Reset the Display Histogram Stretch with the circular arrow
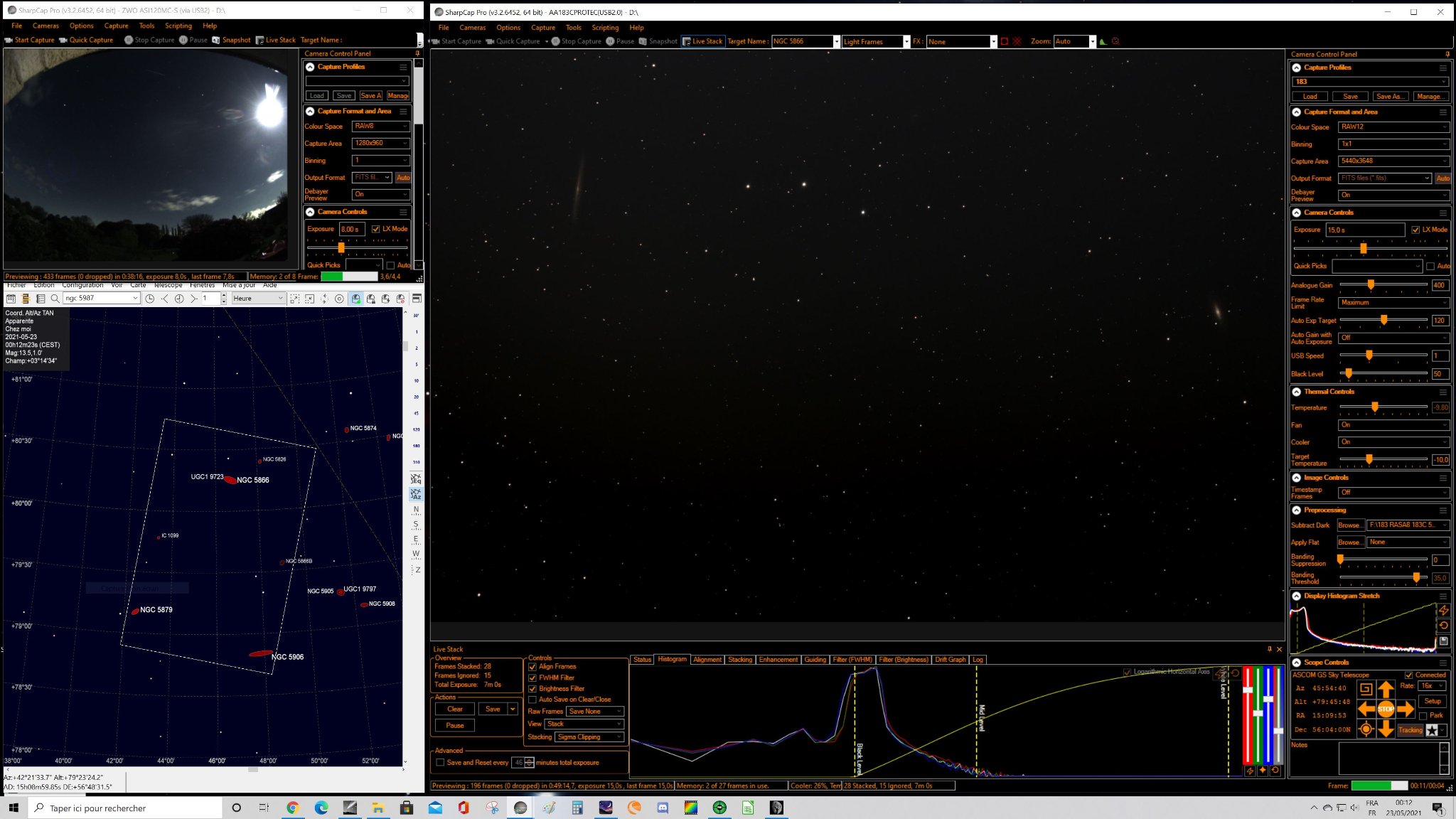 pos(1444,626)
